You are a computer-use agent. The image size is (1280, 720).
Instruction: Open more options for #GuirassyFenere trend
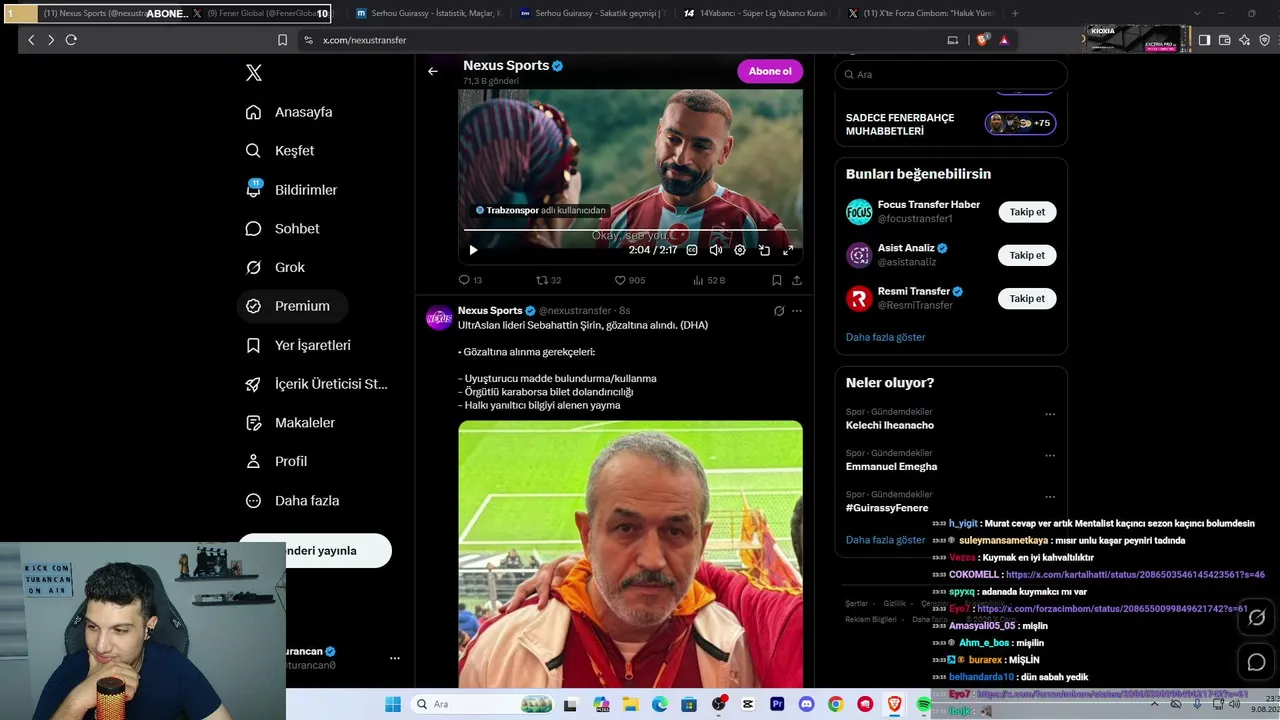[1050, 497]
